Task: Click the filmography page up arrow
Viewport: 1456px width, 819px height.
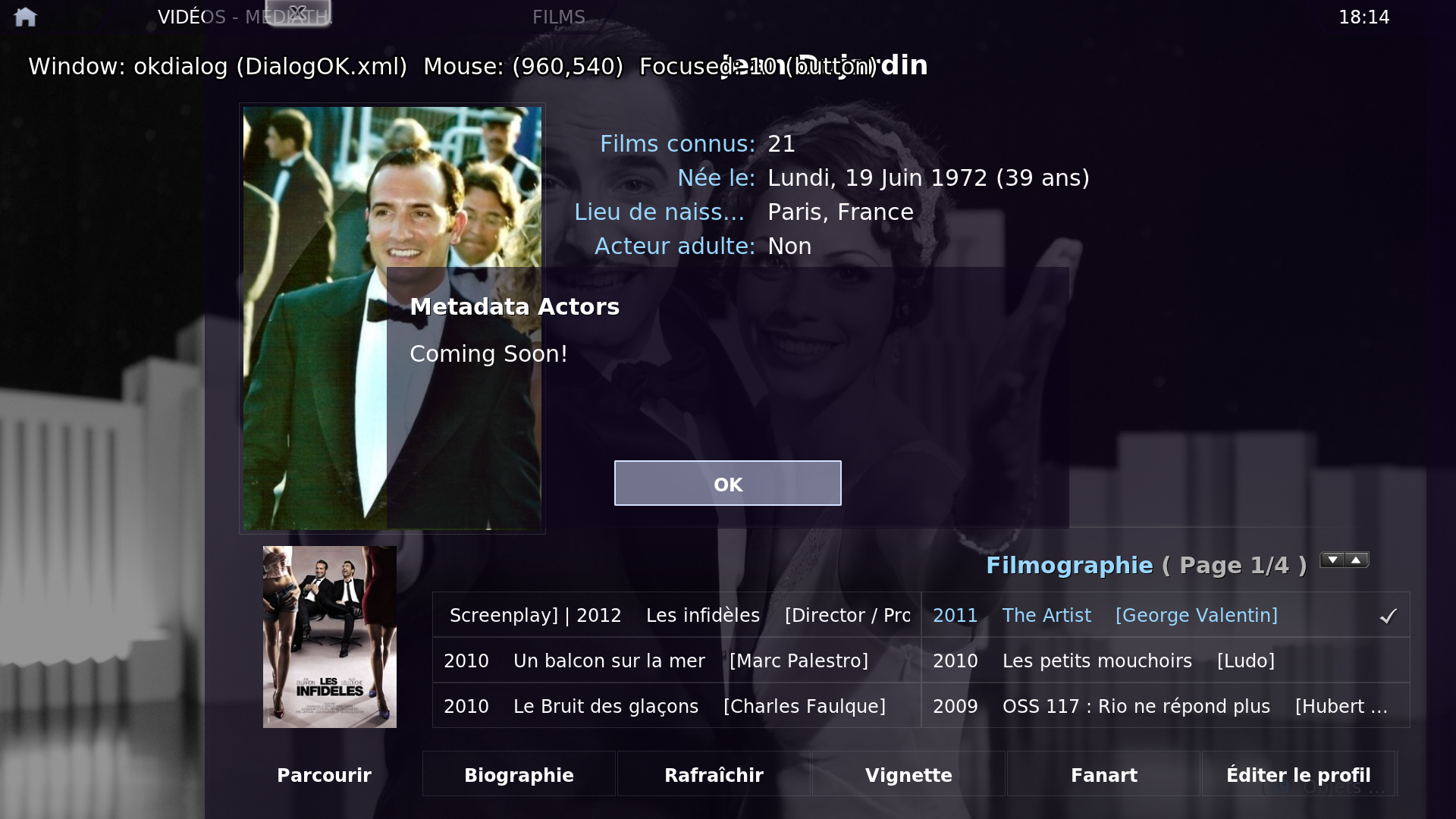Action: click(x=1357, y=560)
